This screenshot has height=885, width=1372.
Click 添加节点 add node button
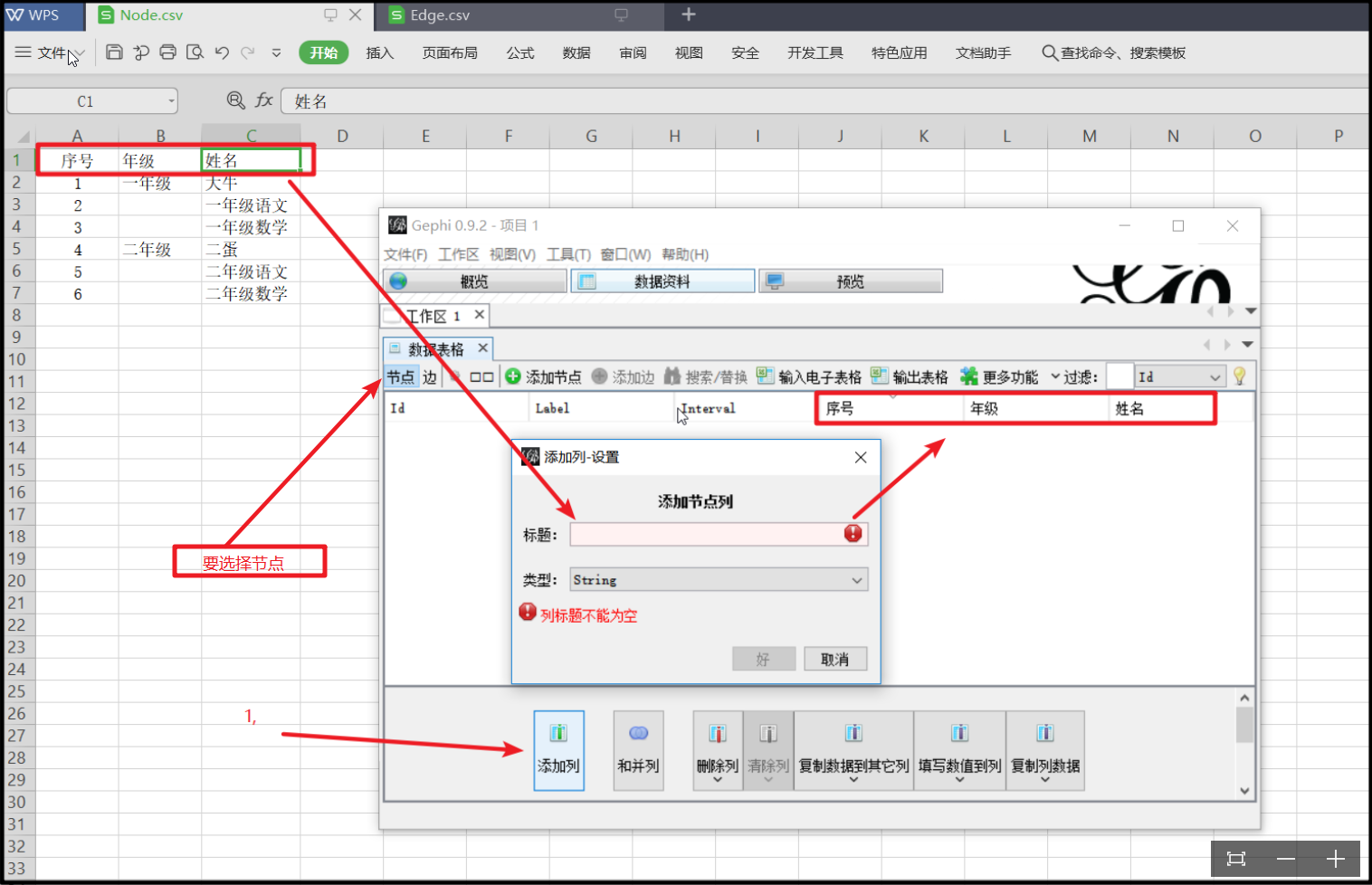(543, 376)
